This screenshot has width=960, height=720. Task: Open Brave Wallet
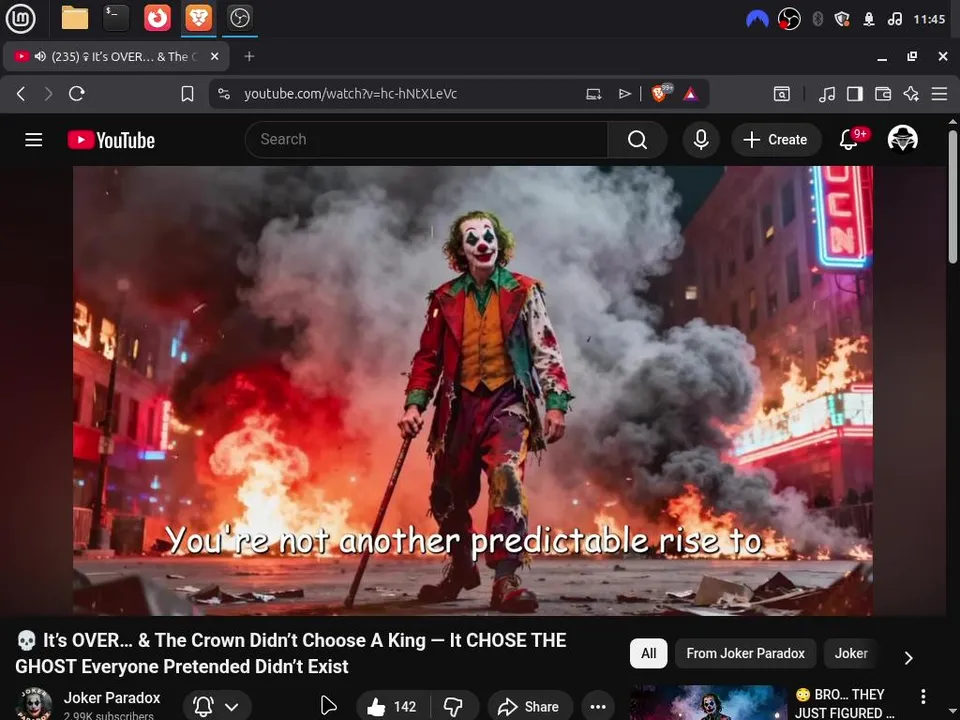click(883, 94)
